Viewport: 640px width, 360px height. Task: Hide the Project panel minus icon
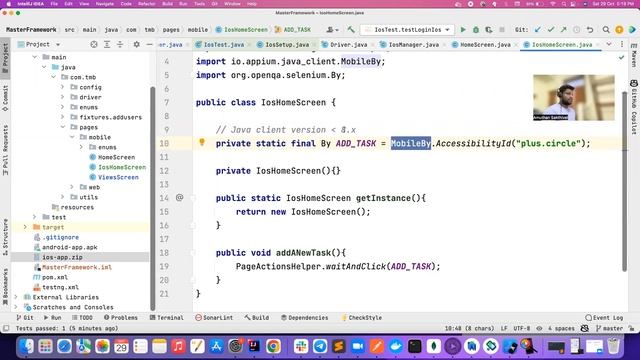pyautogui.click(x=150, y=44)
